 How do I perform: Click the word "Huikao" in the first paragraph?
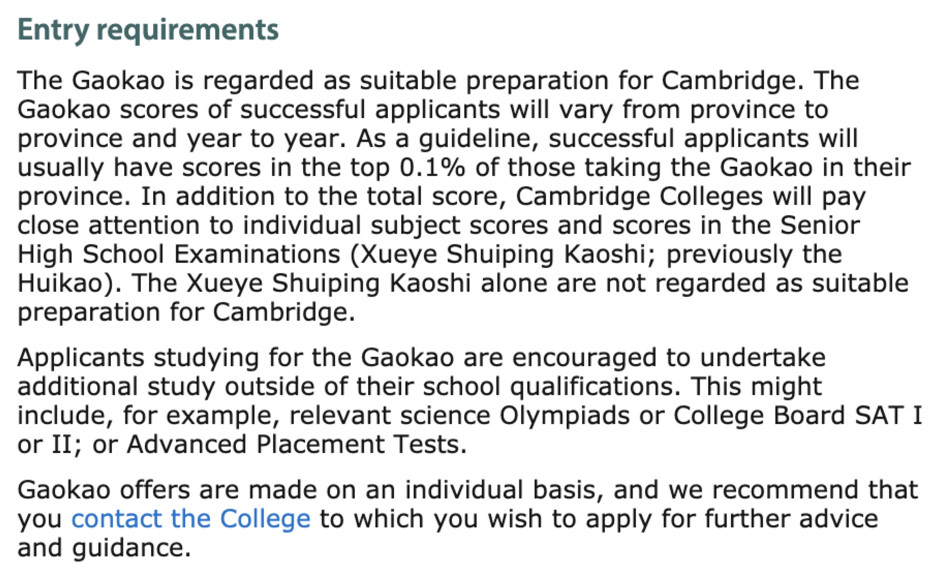click(62, 283)
